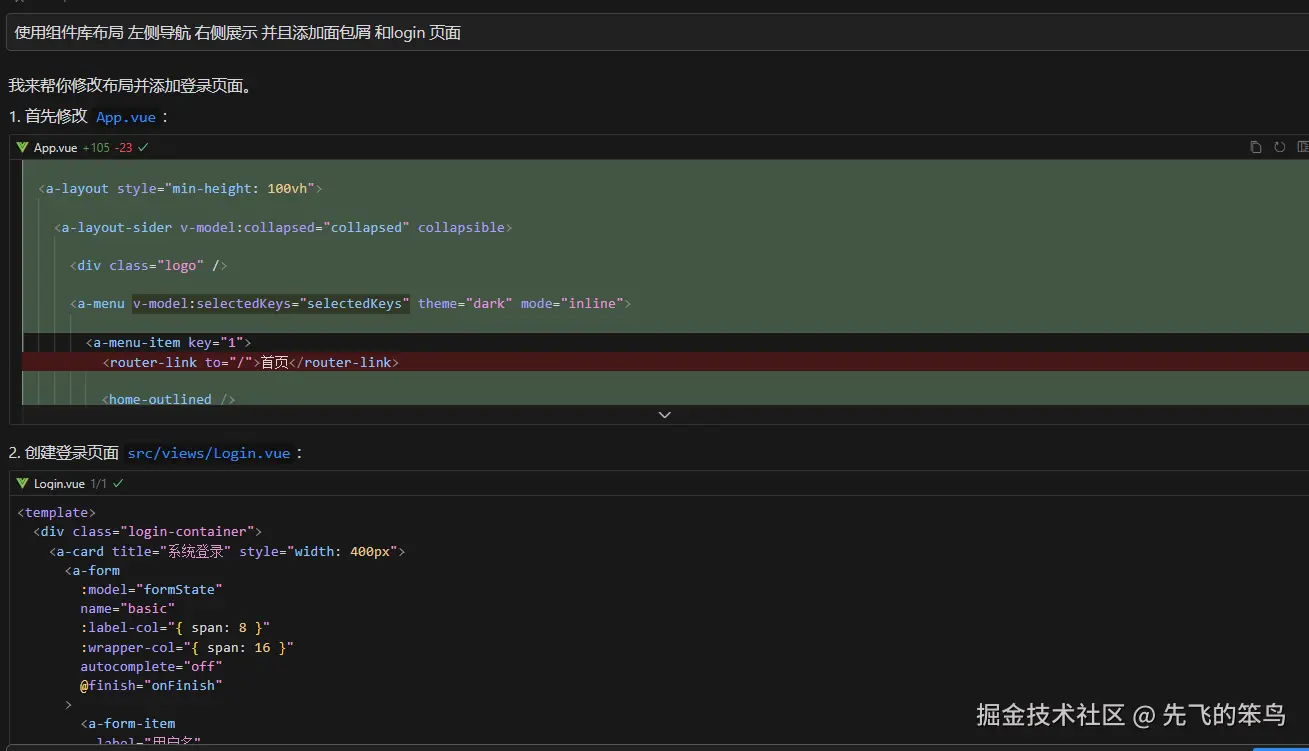Image resolution: width=1309 pixels, height=751 pixels.
Task: Copy the App.vue code block
Action: pos(1255,147)
